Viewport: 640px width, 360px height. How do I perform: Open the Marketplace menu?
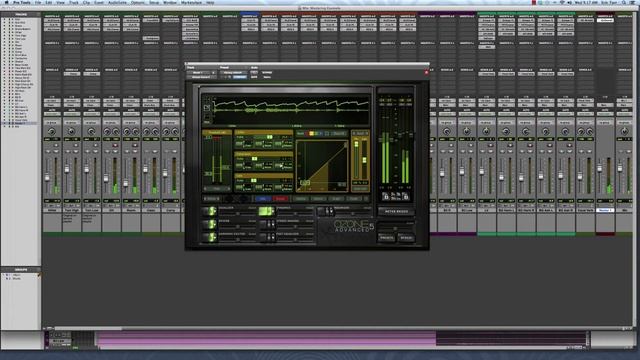coord(191,2)
